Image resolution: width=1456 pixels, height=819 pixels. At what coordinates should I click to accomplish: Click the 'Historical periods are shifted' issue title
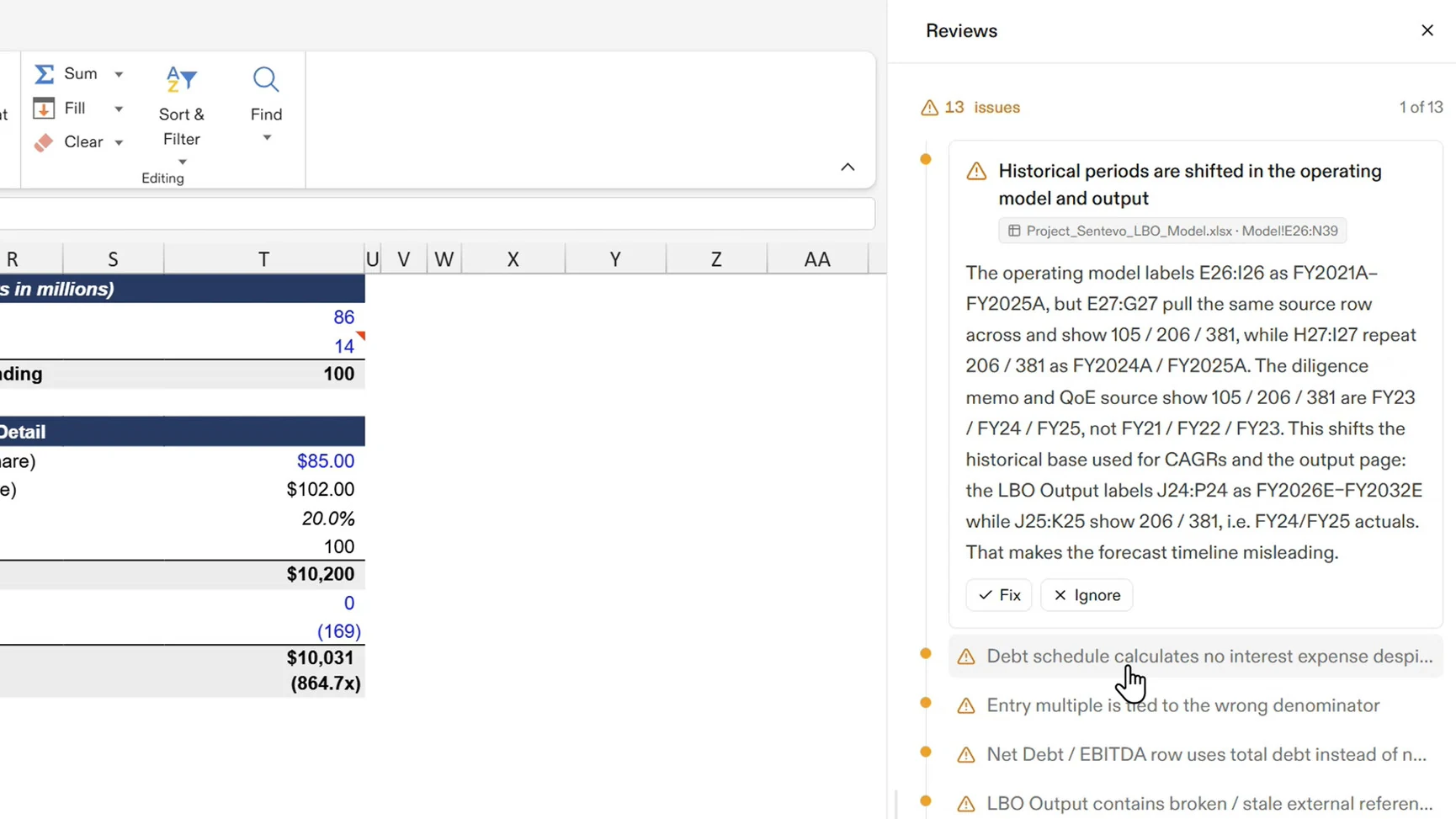pos(1190,185)
